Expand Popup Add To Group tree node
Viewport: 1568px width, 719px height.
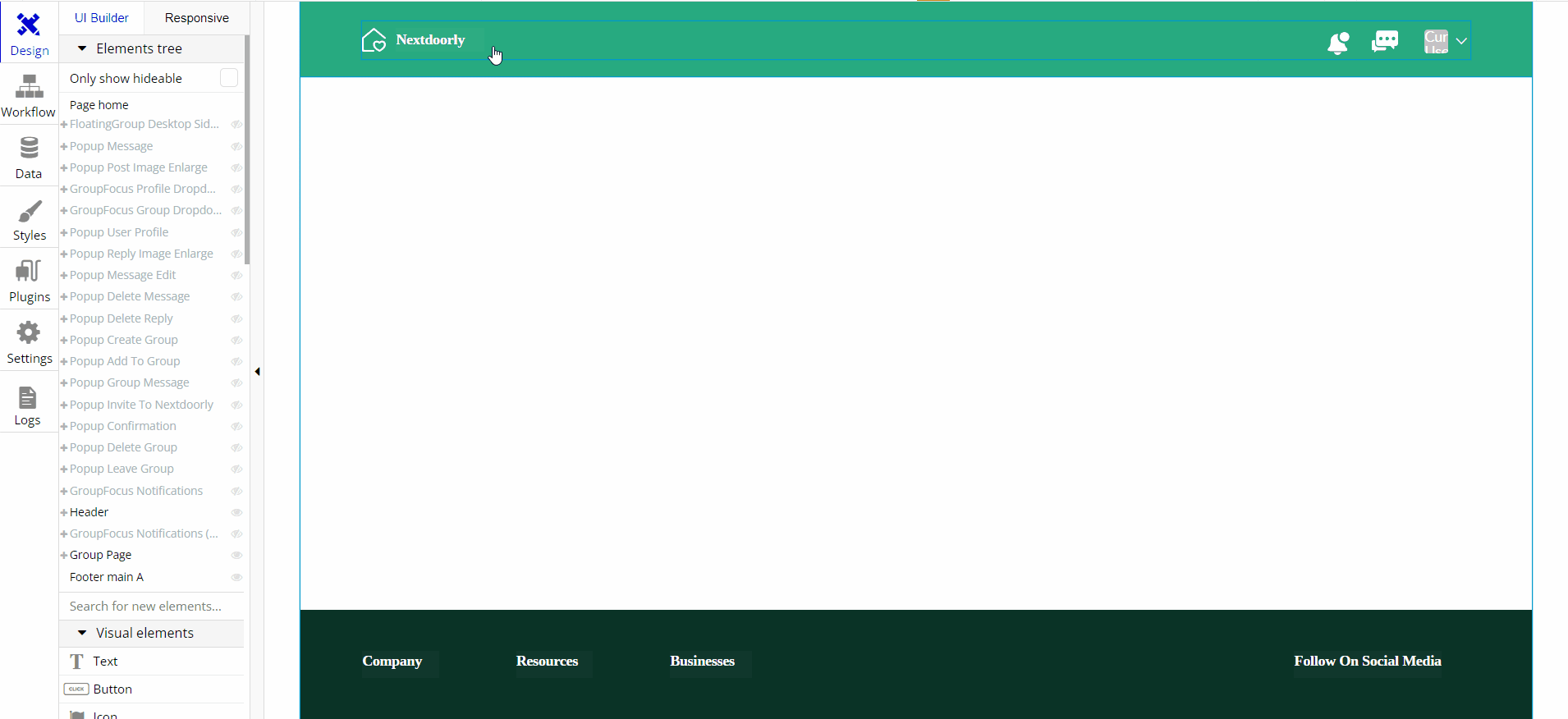(x=64, y=361)
